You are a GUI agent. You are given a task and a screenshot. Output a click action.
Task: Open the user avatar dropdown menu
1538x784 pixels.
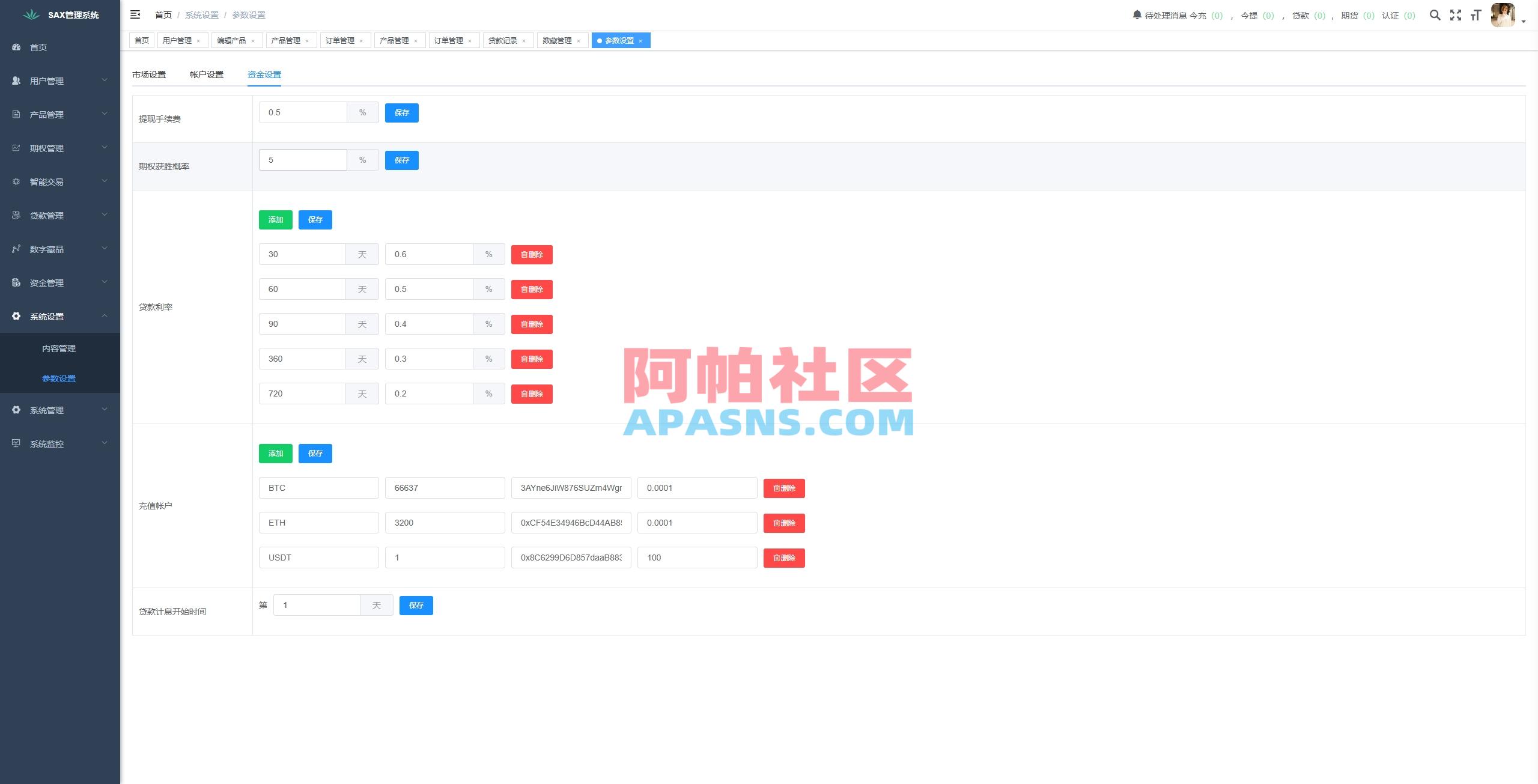tap(1503, 15)
